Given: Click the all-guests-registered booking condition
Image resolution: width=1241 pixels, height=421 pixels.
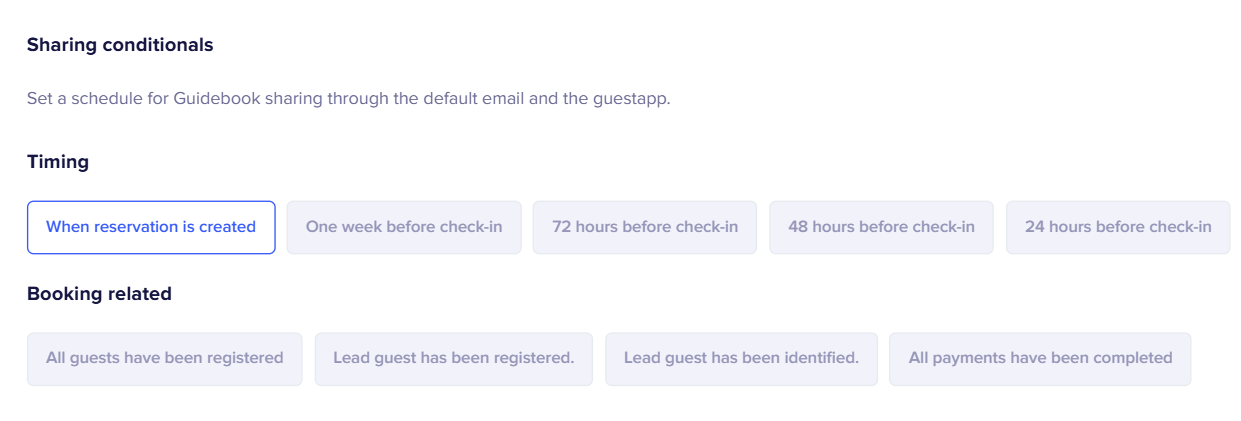Looking at the screenshot, I should tap(164, 358).
